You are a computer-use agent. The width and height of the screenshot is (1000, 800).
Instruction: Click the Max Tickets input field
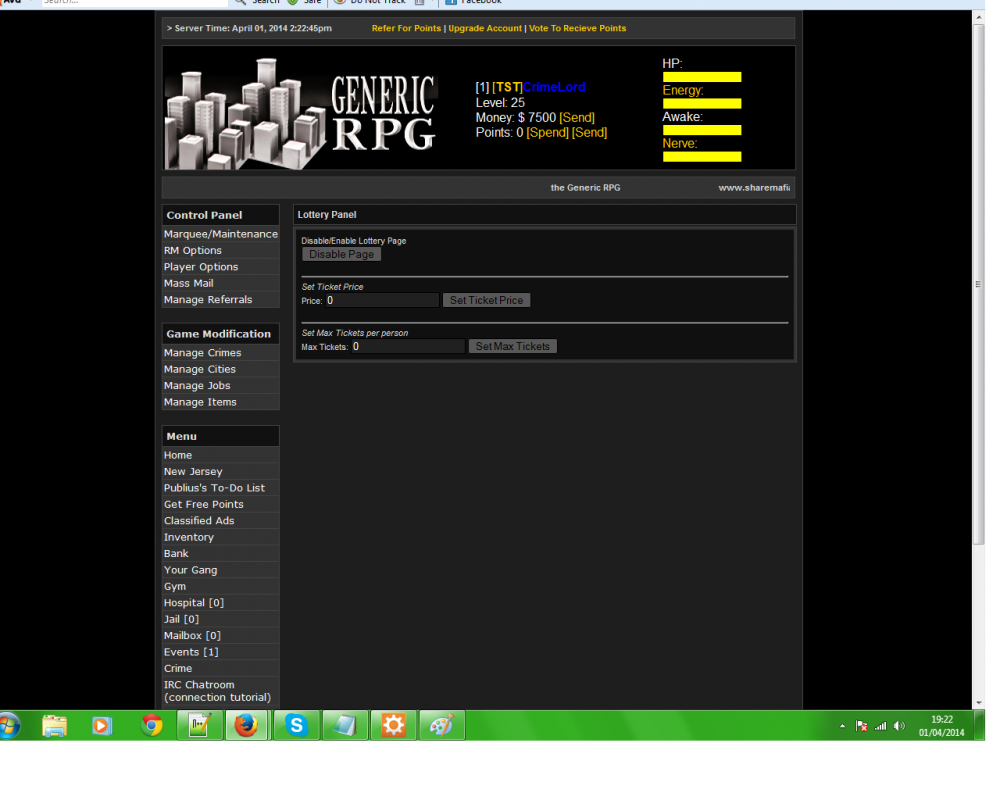(x=407, y=346)
